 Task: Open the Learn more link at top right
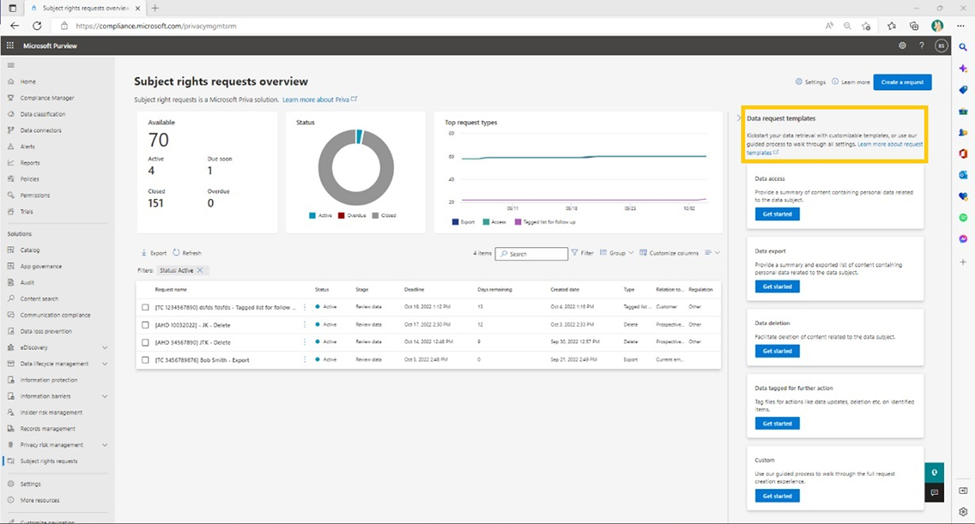point(851,82)
